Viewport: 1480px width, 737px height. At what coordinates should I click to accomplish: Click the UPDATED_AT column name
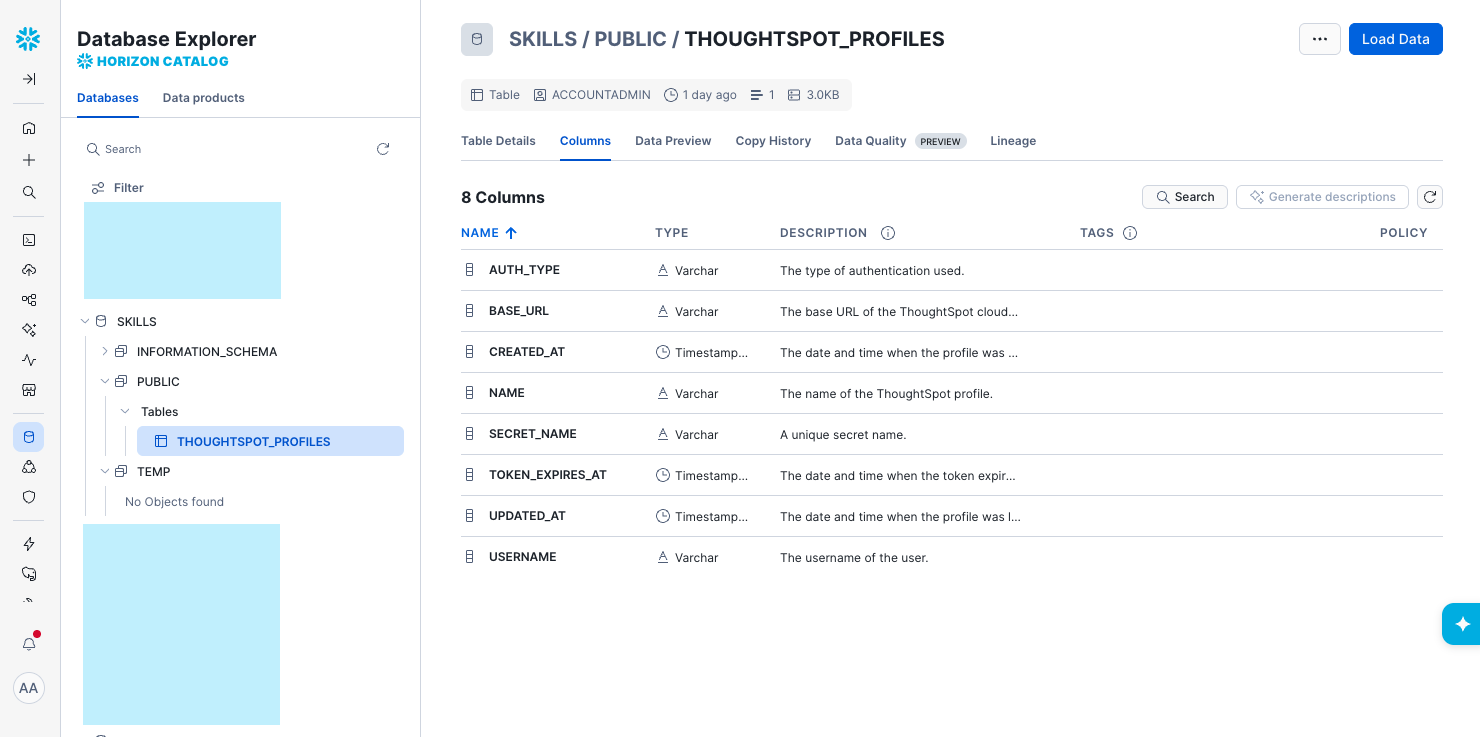[527, 516]
